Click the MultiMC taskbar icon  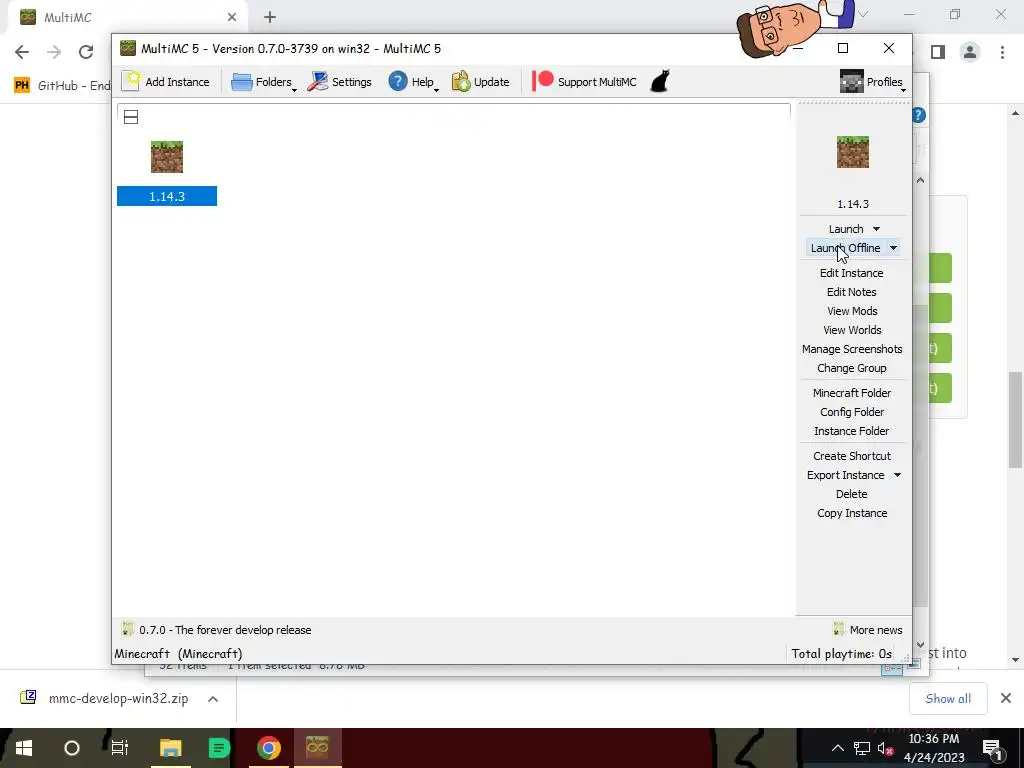pyautogui.click(x=317, y=748)
